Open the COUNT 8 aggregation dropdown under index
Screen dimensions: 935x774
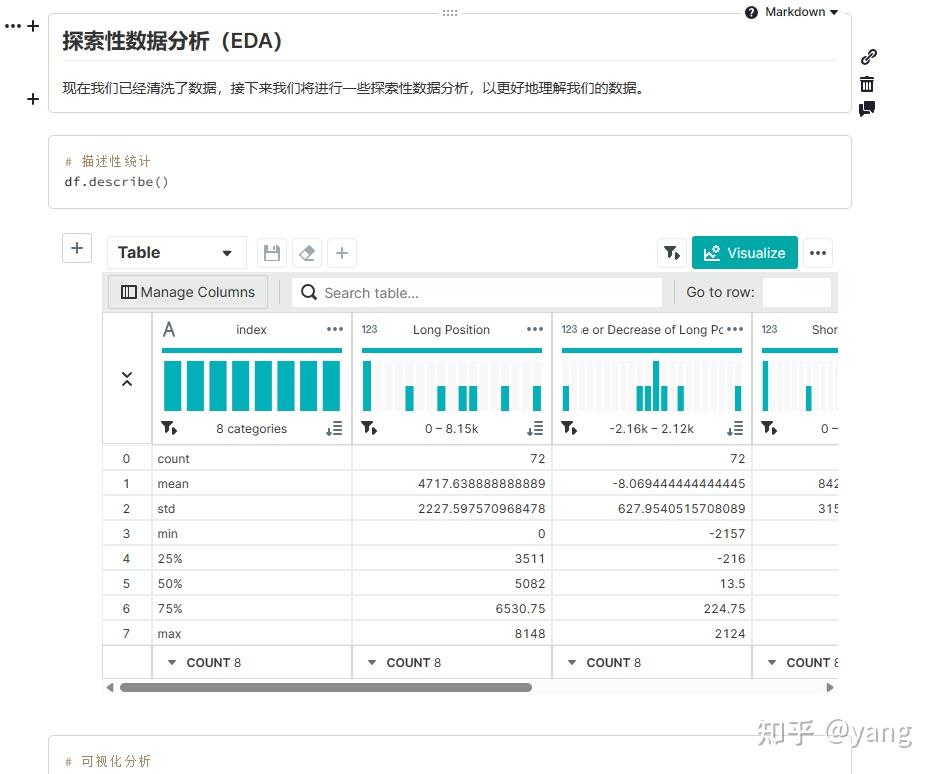203,662
